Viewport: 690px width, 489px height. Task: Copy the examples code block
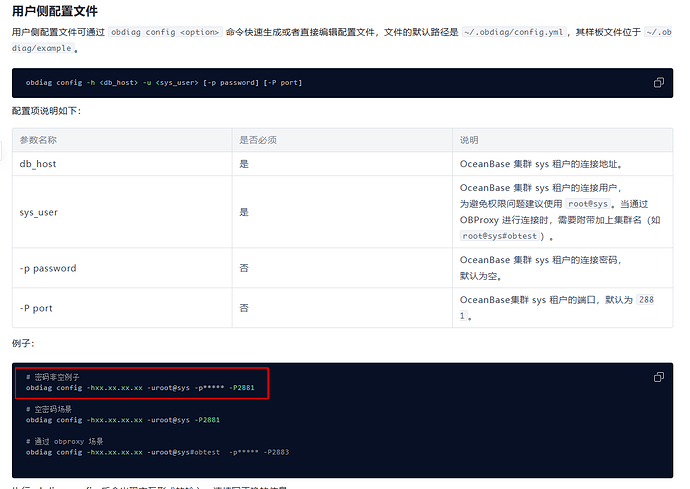(x=658, y=377)
